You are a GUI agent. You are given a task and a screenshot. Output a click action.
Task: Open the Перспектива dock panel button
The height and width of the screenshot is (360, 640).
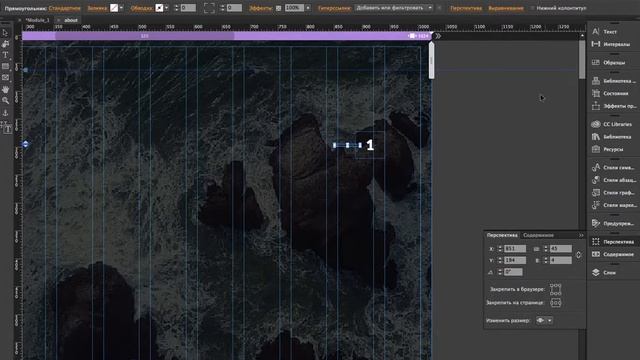[x=613, y=242]
